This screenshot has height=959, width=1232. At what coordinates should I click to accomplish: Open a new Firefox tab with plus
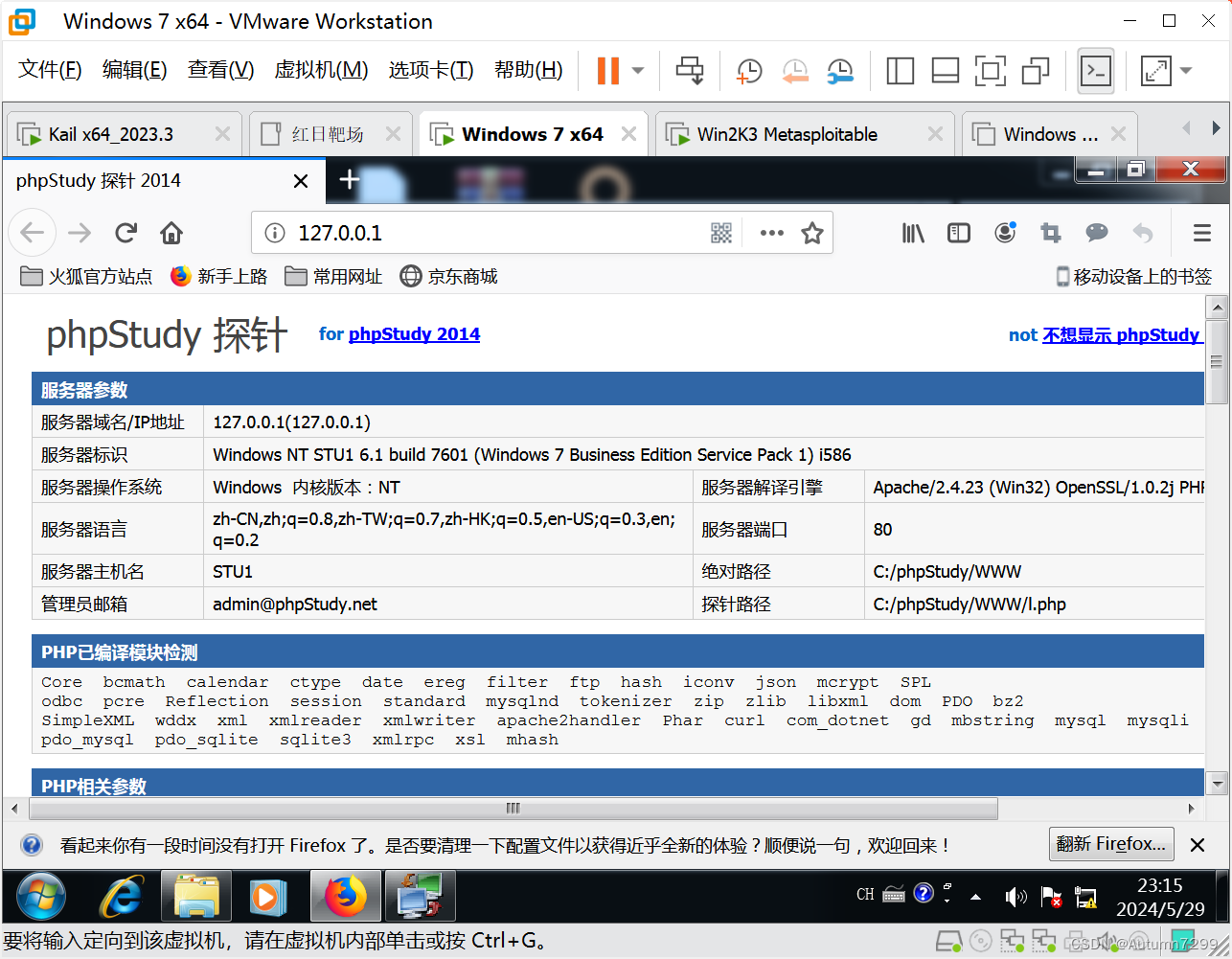(350, 179)
